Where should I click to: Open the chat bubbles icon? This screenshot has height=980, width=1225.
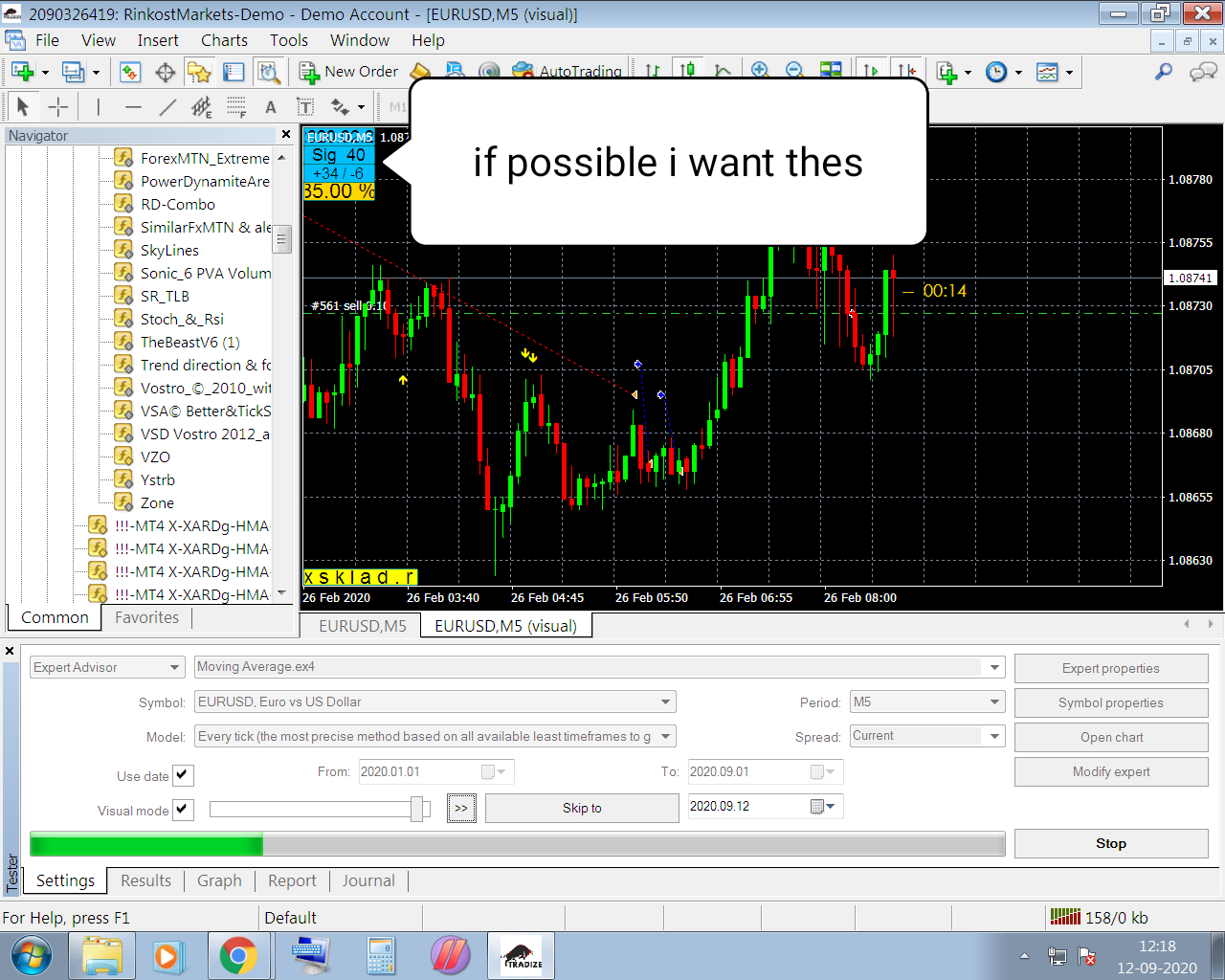(1202, 72)
